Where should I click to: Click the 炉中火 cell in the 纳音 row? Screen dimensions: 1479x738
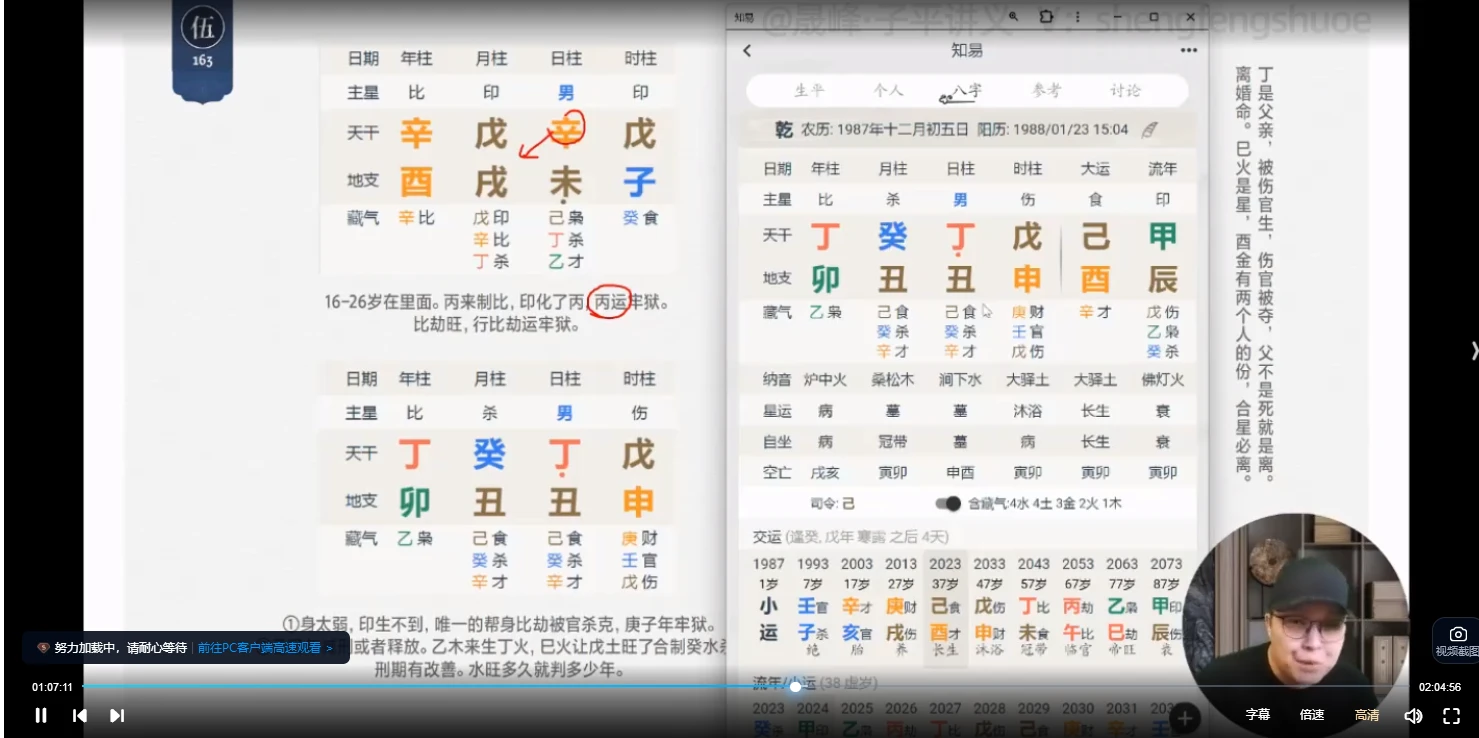[825, 380]
